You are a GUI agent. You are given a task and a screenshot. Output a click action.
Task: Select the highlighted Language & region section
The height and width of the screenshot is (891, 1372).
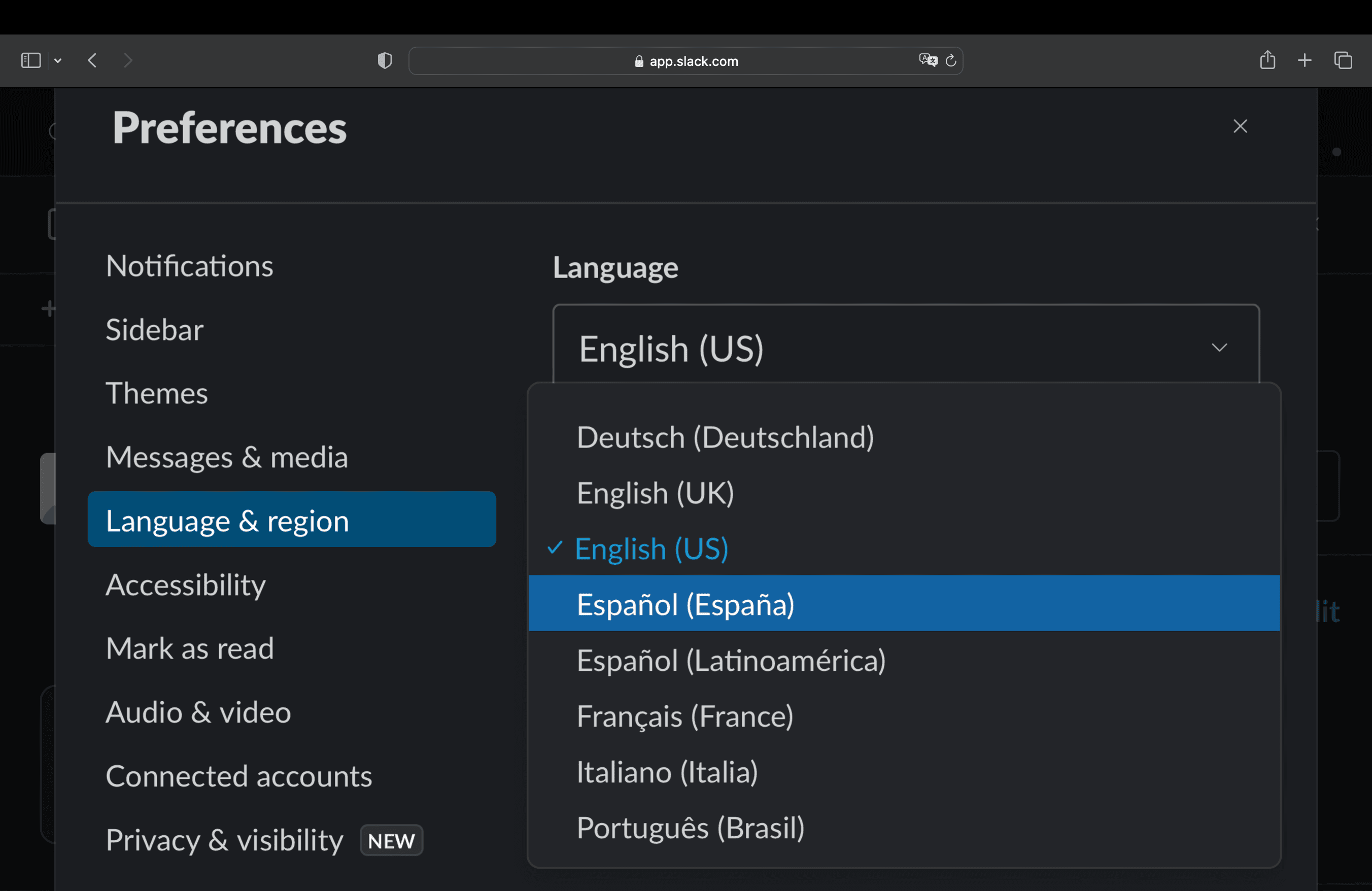[227, 519]
